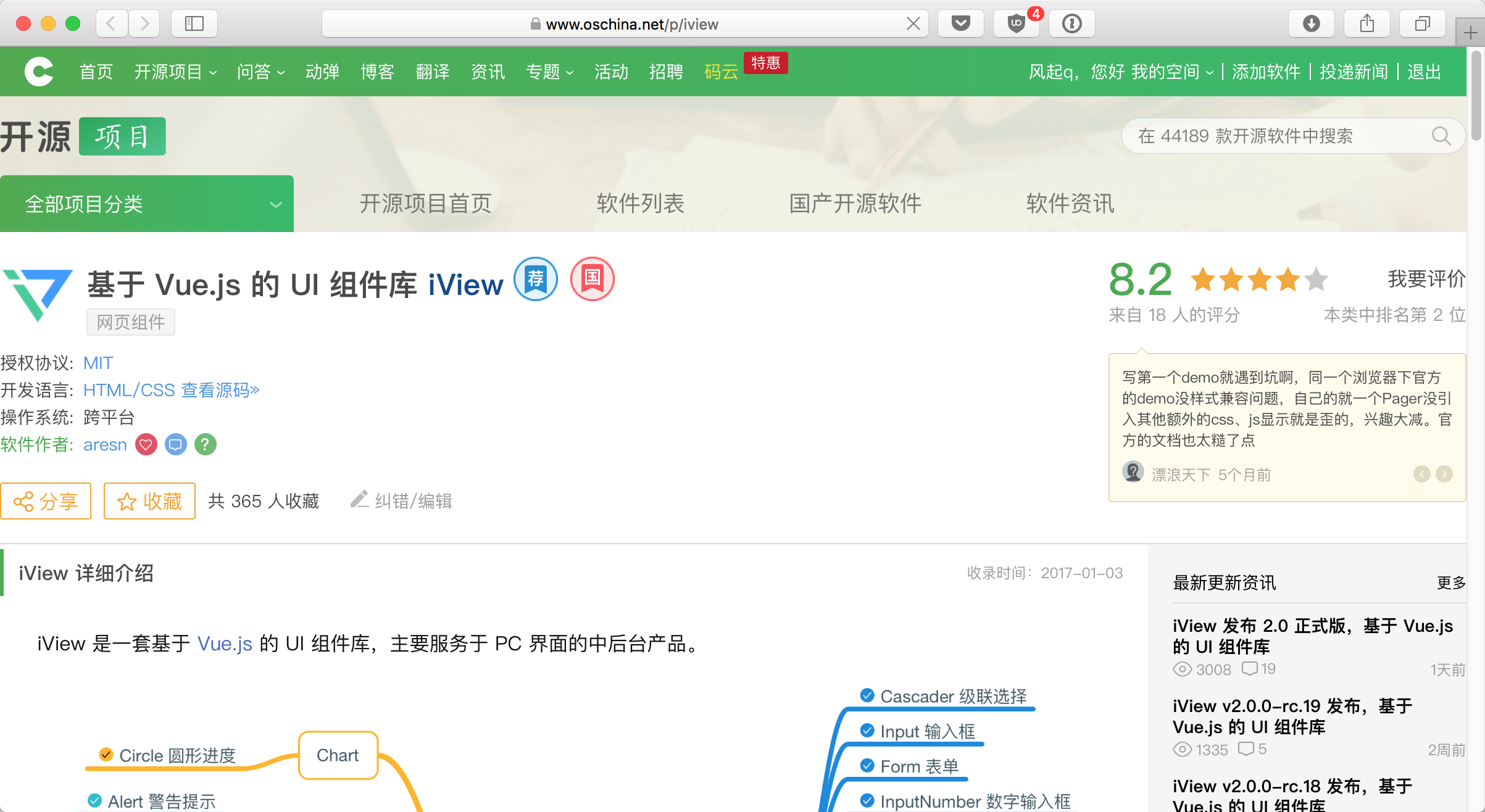Go to 首页 in the top nav
Viewport: 1485px width, 812px height.
96,72
